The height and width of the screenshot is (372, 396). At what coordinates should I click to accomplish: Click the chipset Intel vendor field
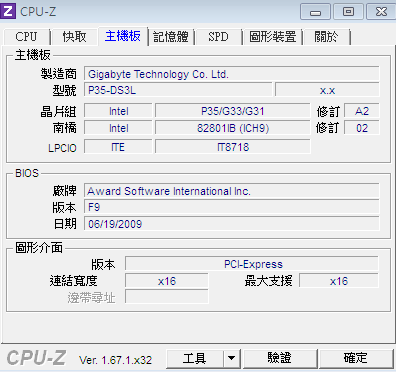pyautogui.click(x=118, y=111)
